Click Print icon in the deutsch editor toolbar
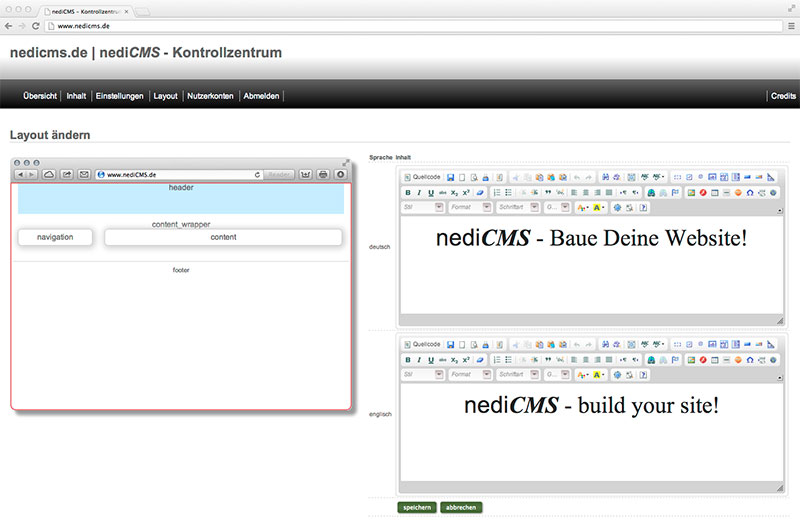This screenshot has width=800, height=530. click(x=486, y=178)
